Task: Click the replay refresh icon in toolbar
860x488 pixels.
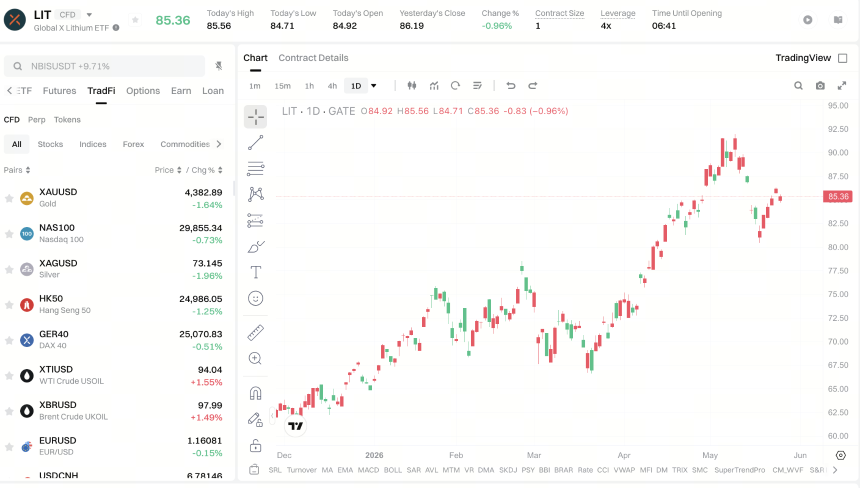Action: click(x=455, y=86)
